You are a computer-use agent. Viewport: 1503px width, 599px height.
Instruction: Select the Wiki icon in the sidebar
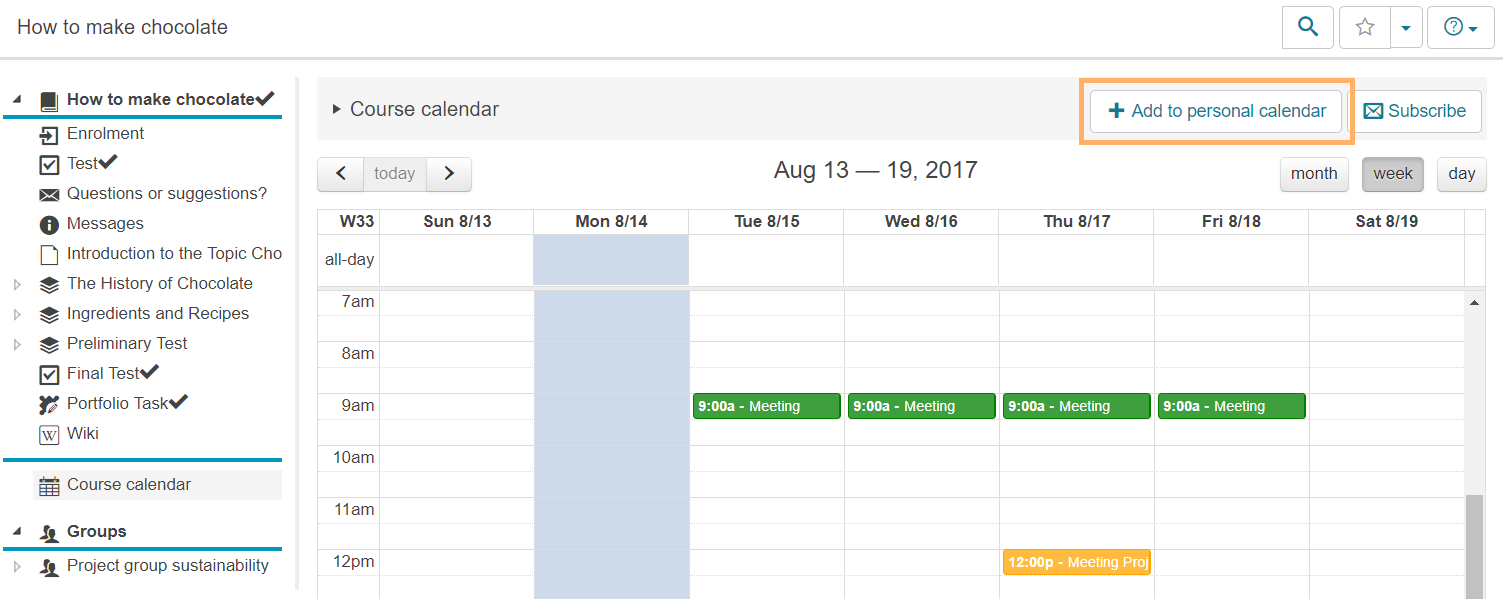click(49, 433)
